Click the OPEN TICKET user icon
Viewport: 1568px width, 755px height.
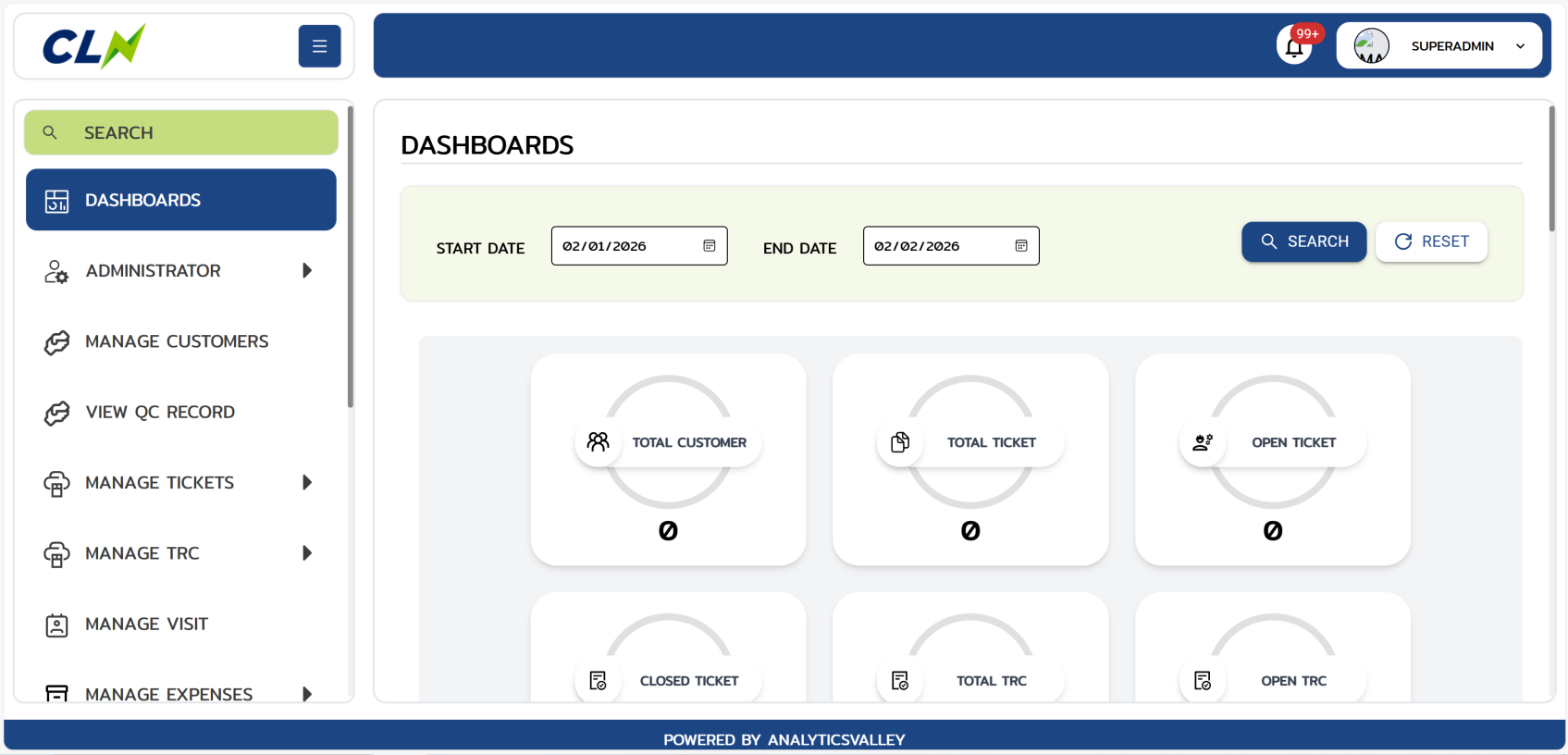point(1203,442)
